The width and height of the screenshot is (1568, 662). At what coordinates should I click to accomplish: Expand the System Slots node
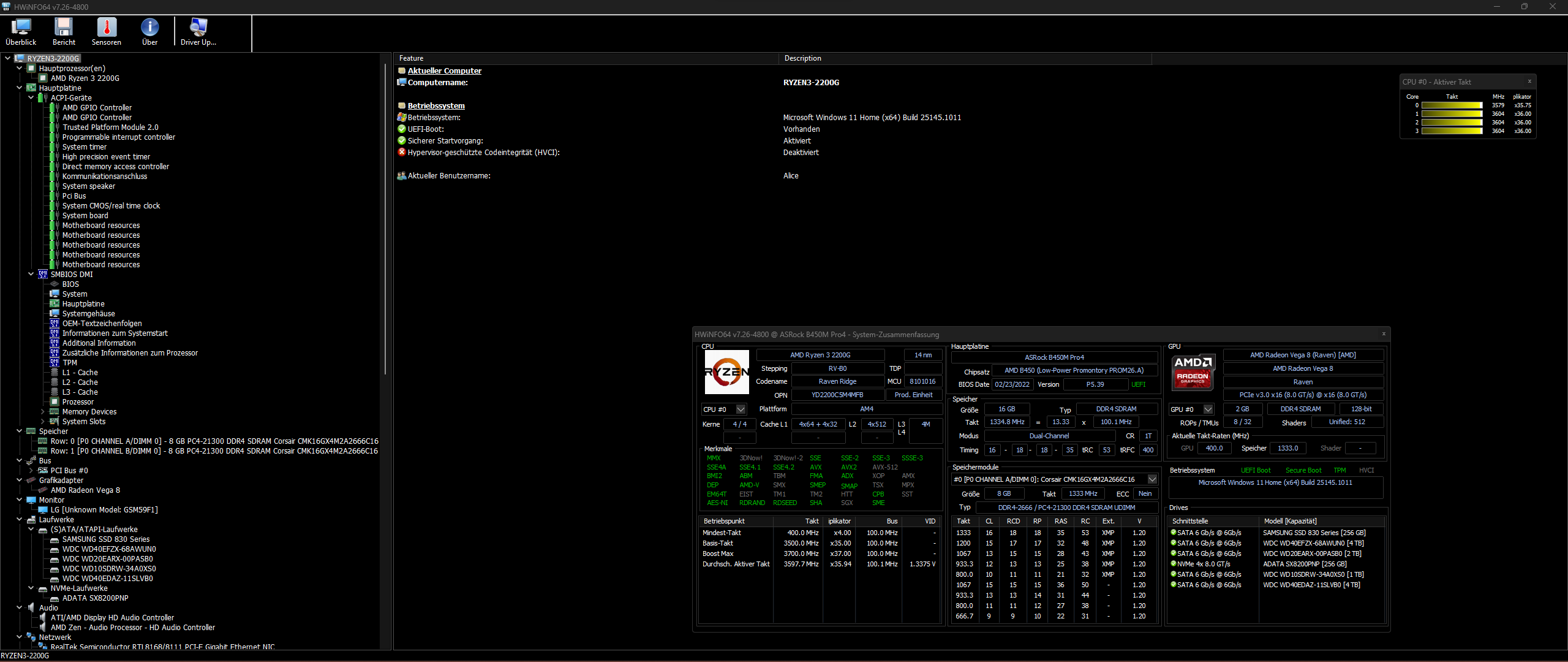coord(43,422)
